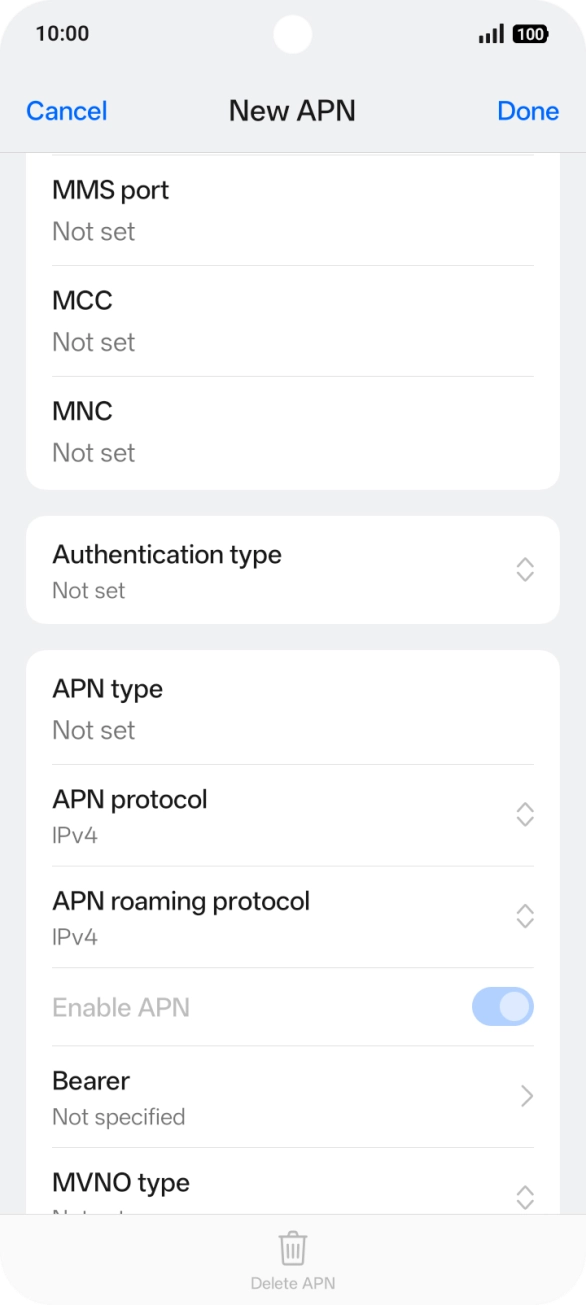Tap Cancel to discard new APN
The width and height of the screenshot is (586, 1305).
(x=67, y=111)
